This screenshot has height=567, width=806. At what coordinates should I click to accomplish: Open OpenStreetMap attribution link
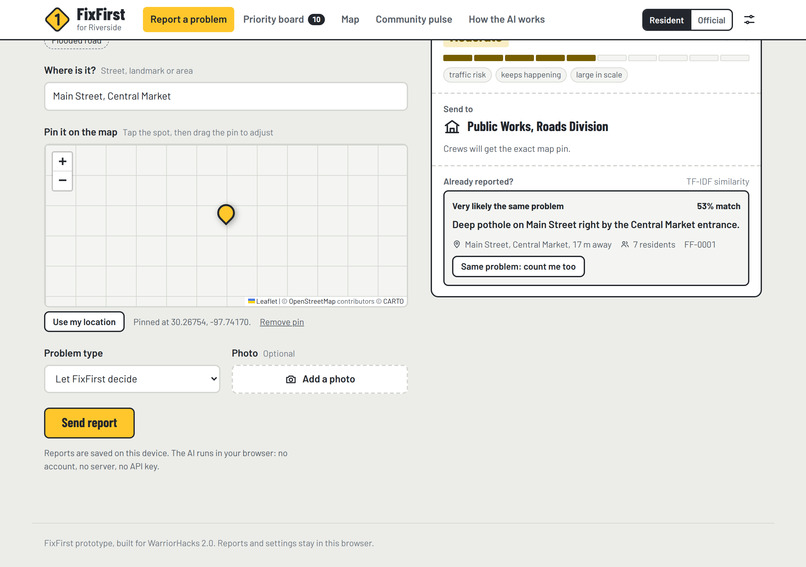(312, 301)
